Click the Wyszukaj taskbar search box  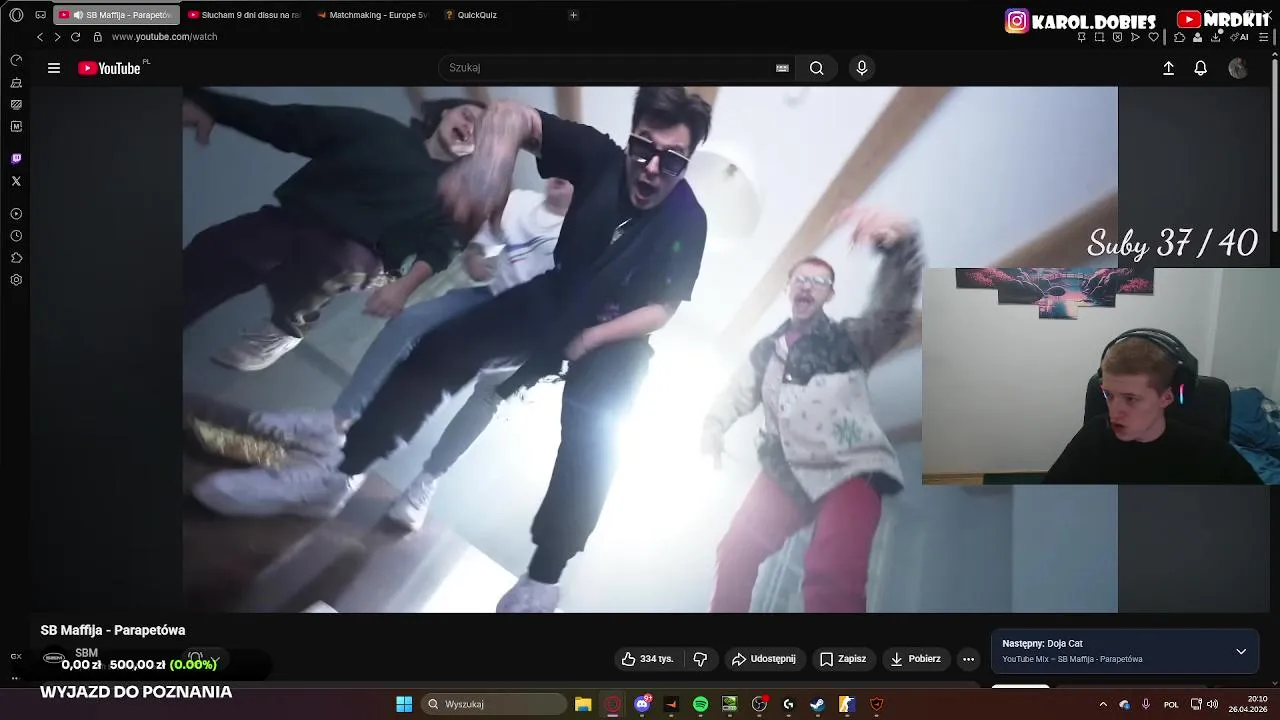click(494, 704)
